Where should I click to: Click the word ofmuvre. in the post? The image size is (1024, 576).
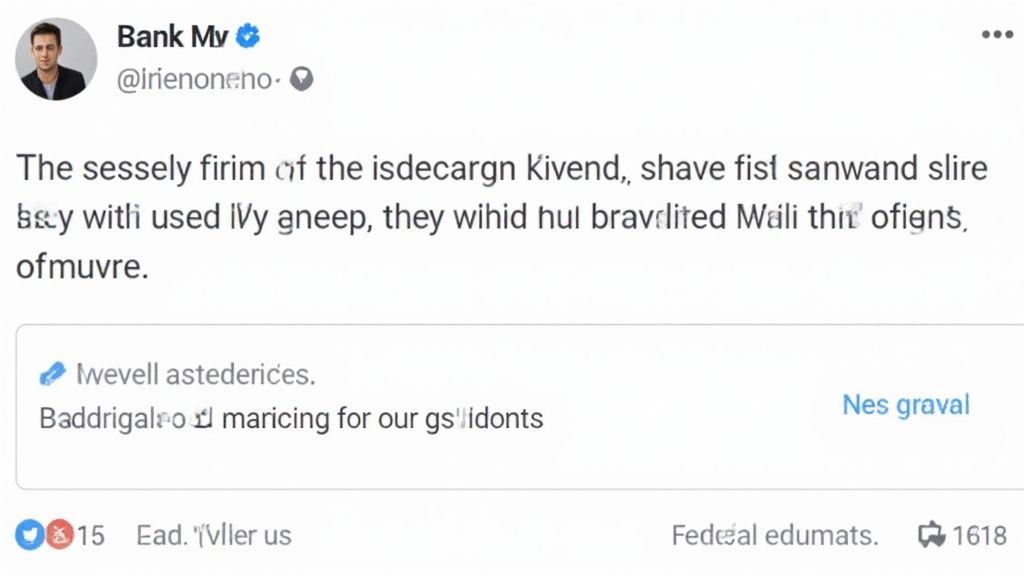coord(82,267)
